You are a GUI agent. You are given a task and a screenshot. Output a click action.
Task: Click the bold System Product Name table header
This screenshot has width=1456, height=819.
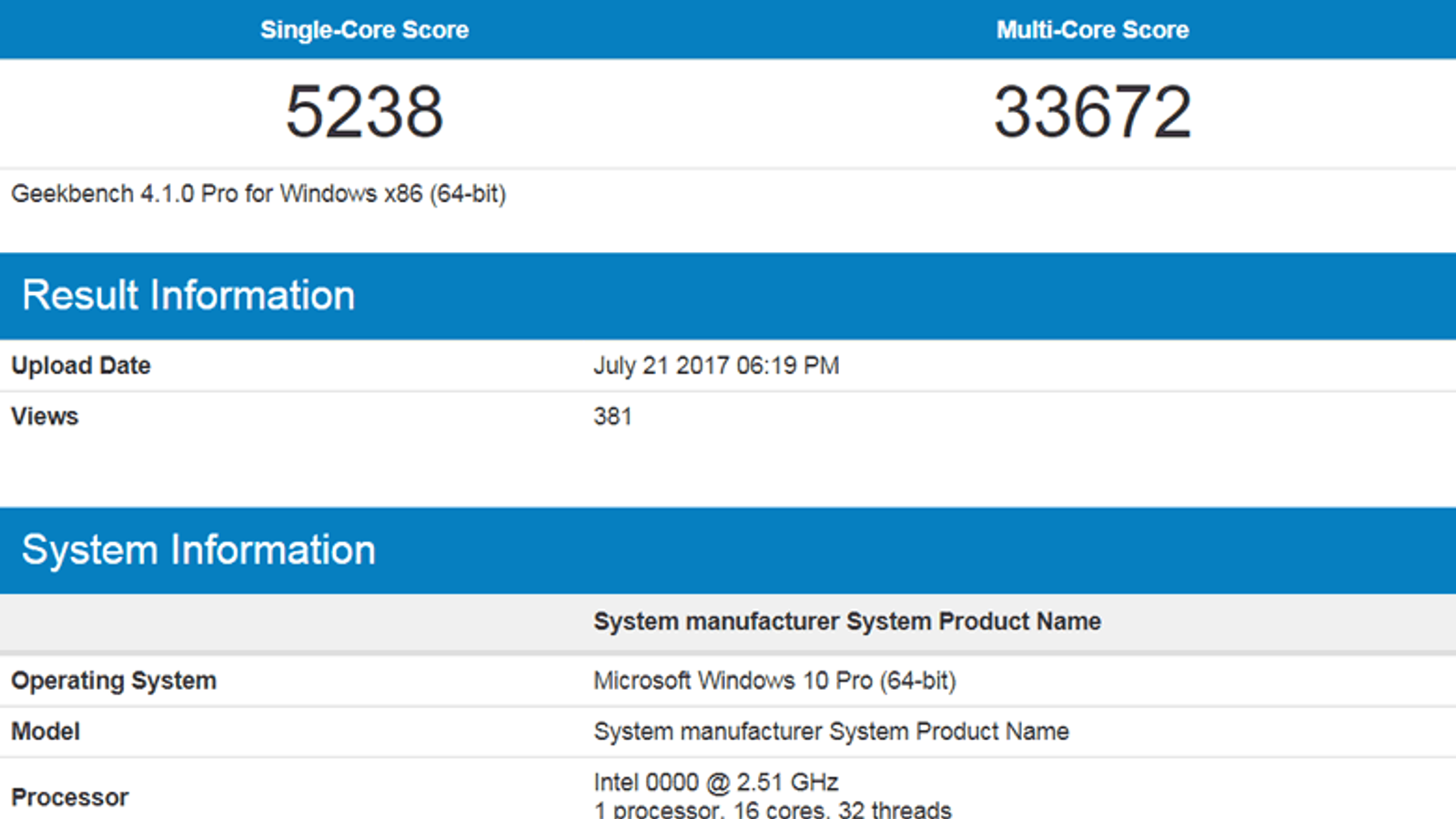tap(846, 622)
